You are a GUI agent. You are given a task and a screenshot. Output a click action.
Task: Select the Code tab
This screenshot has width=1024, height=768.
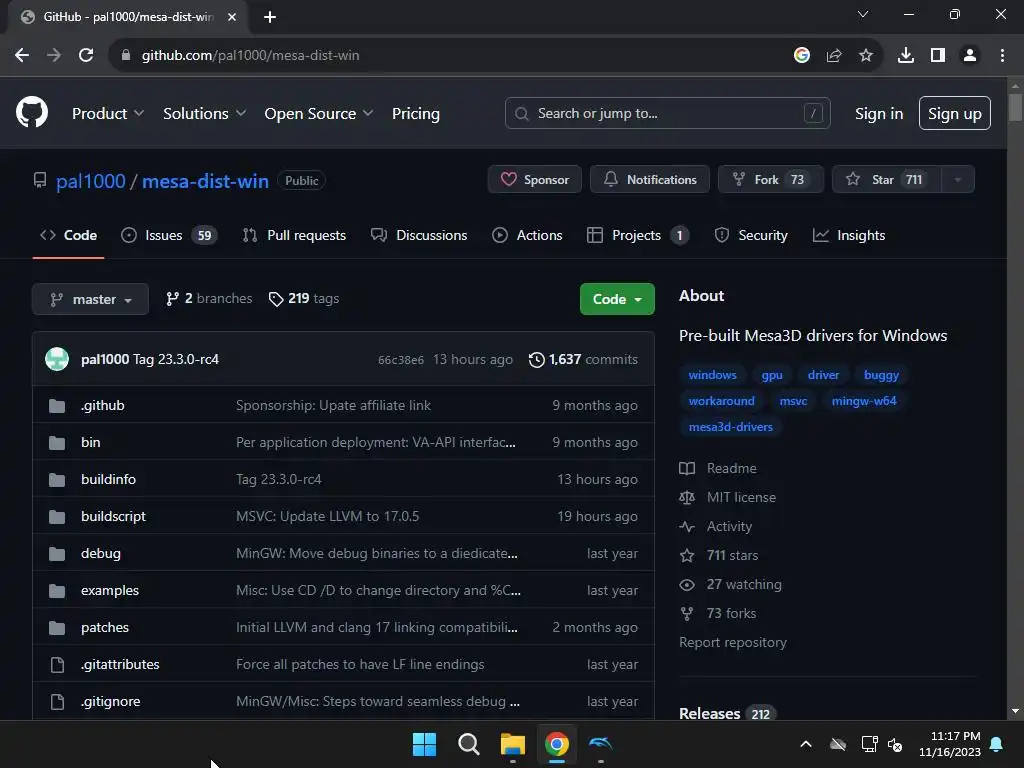[69, 235]
